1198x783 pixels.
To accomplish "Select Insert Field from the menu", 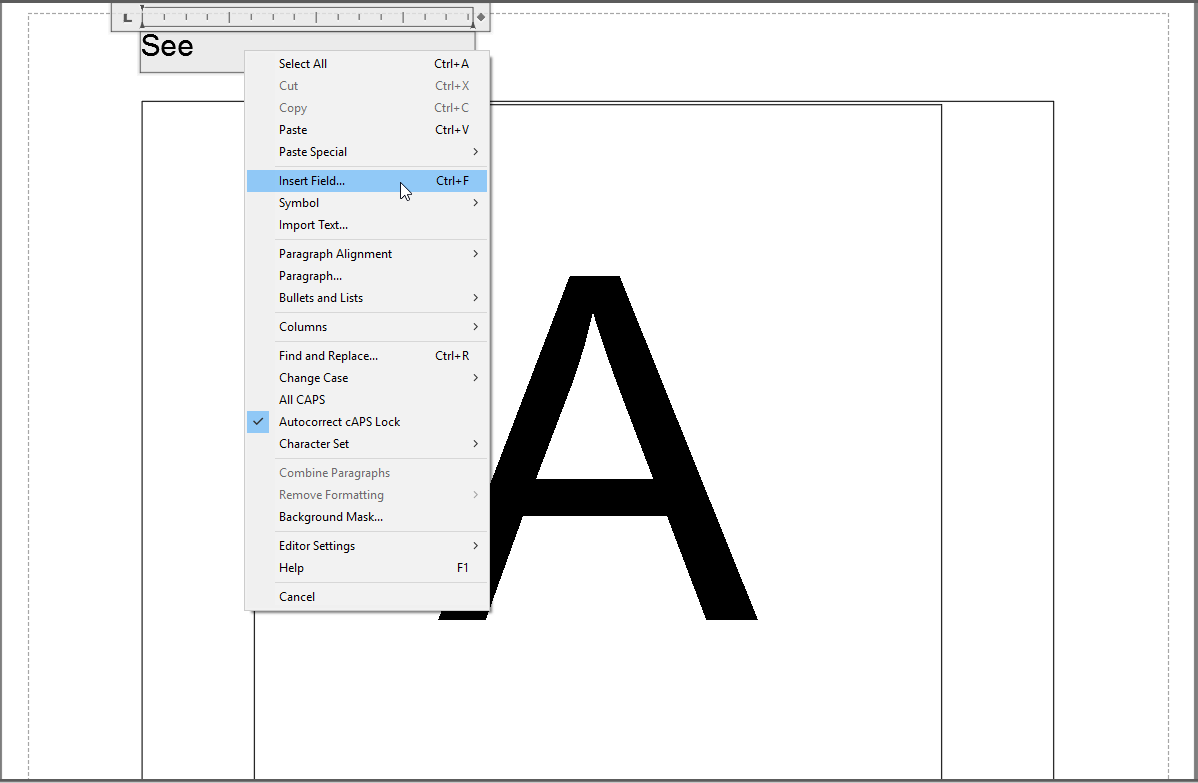I will (311, 180).
